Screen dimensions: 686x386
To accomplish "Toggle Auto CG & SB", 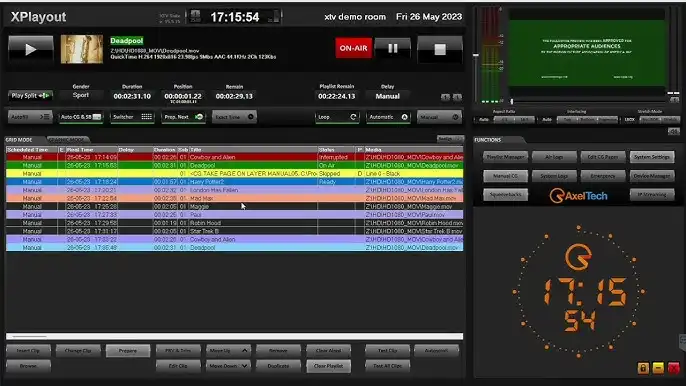I will [81, 117].
